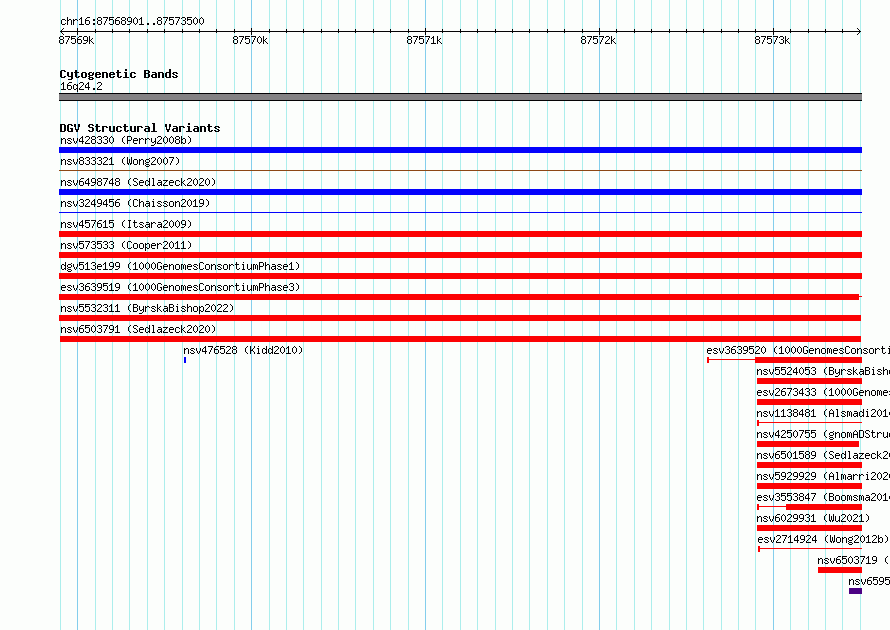
Task: Click the right arrowhead of the ruler
Action: tap(859, 31)
